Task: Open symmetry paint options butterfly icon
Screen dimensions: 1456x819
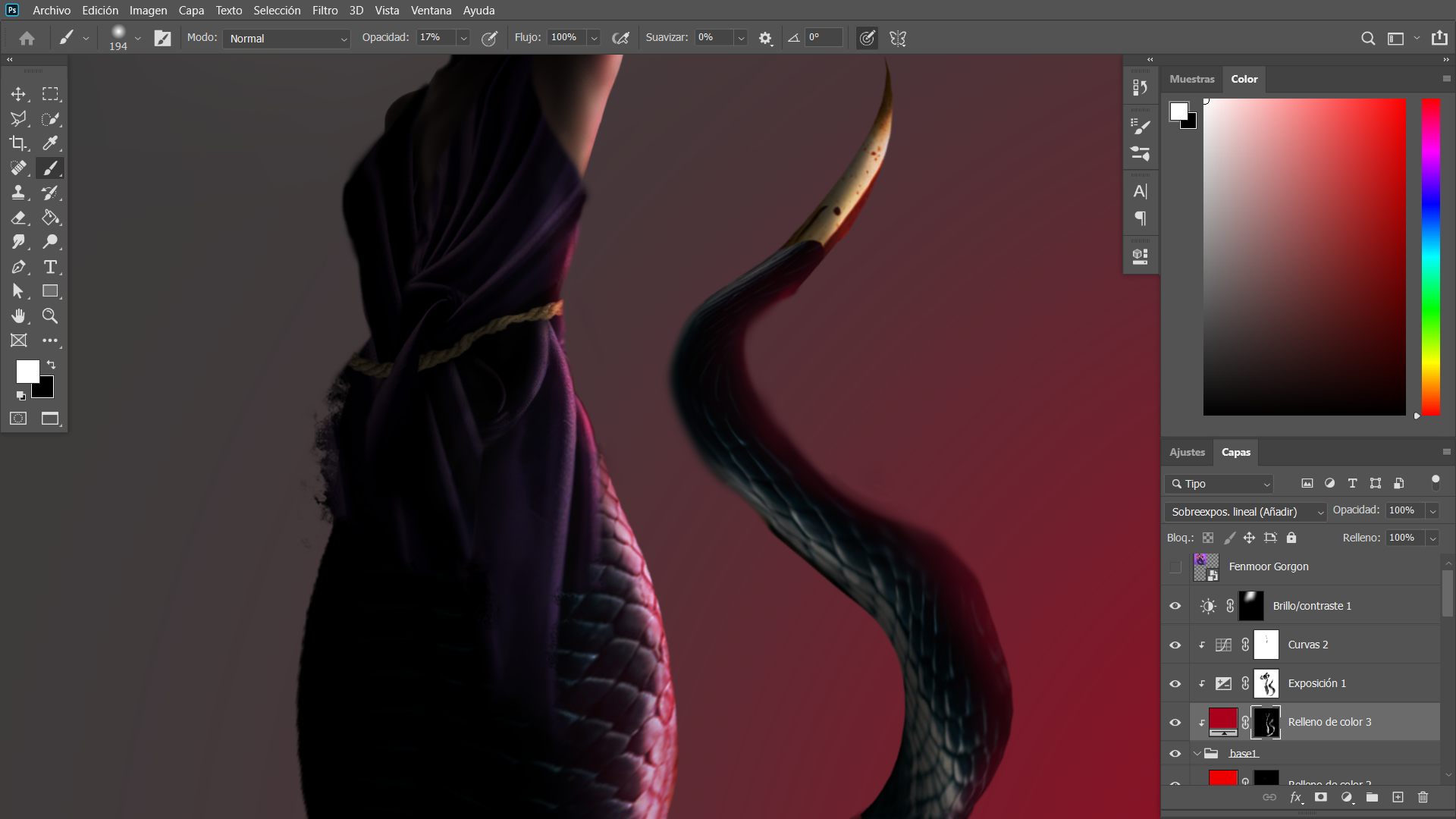Action: [898, 38]
